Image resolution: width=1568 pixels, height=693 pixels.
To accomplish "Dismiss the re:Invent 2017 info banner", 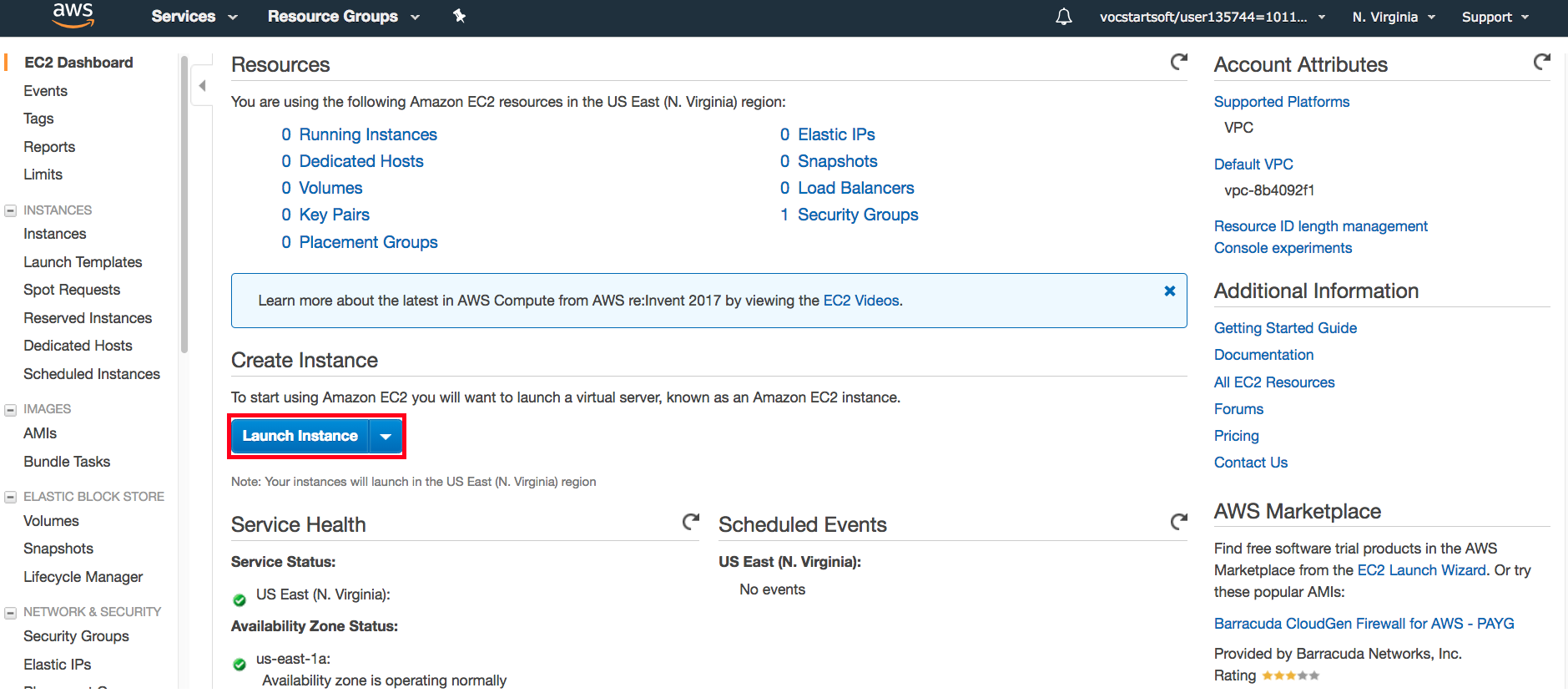I will (x=1169, y=291).
